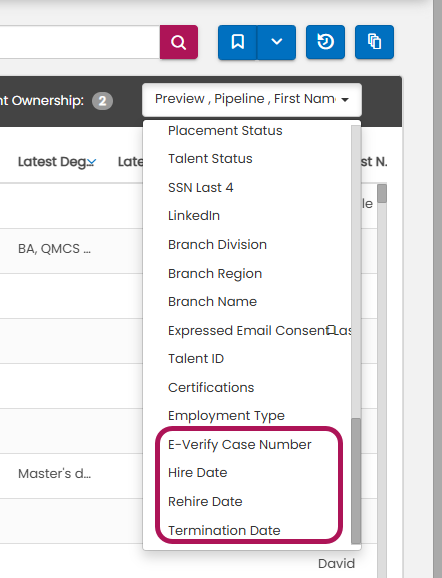Screen dimensions: 442x578
Task: Choose Talent ID column option
Action: pyautogui.click(x=196, y=359)
